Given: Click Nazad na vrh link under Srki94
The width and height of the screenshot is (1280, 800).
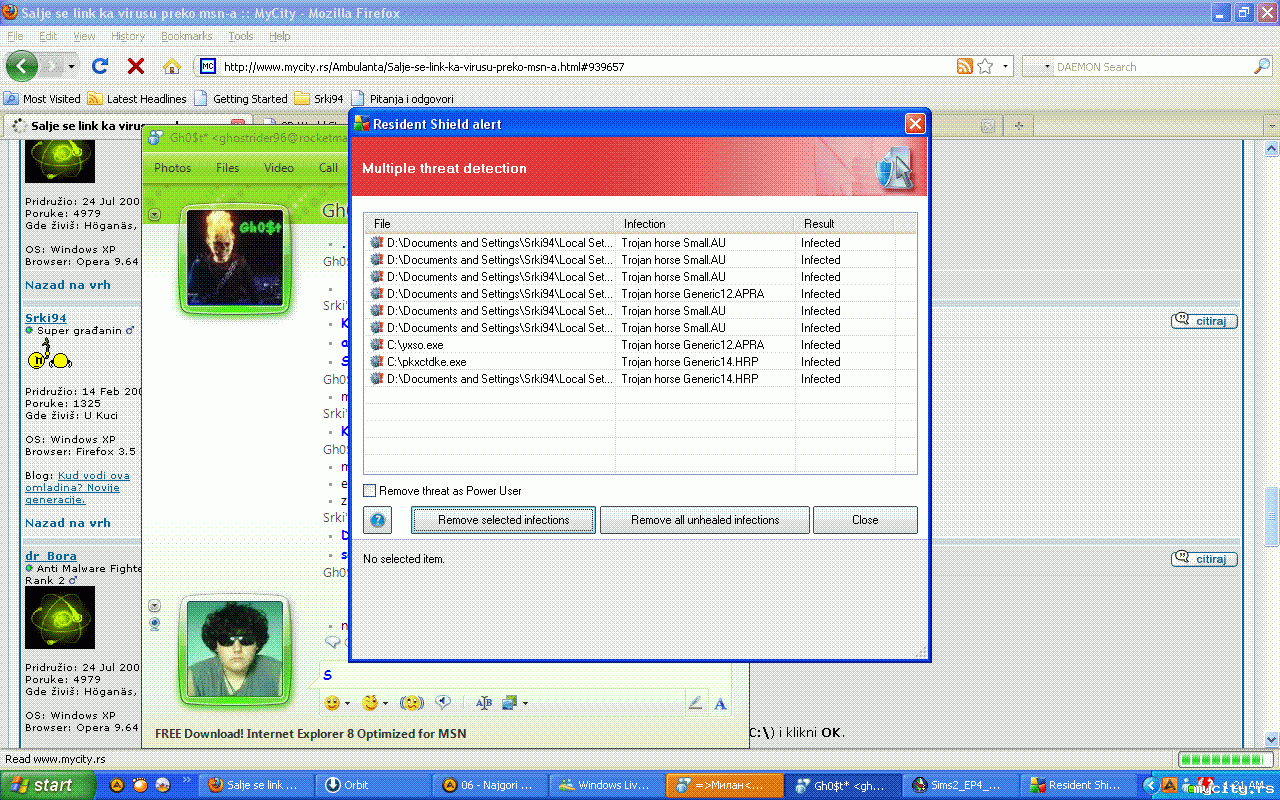Looking at the screenshot, I should tap(68, 523).
